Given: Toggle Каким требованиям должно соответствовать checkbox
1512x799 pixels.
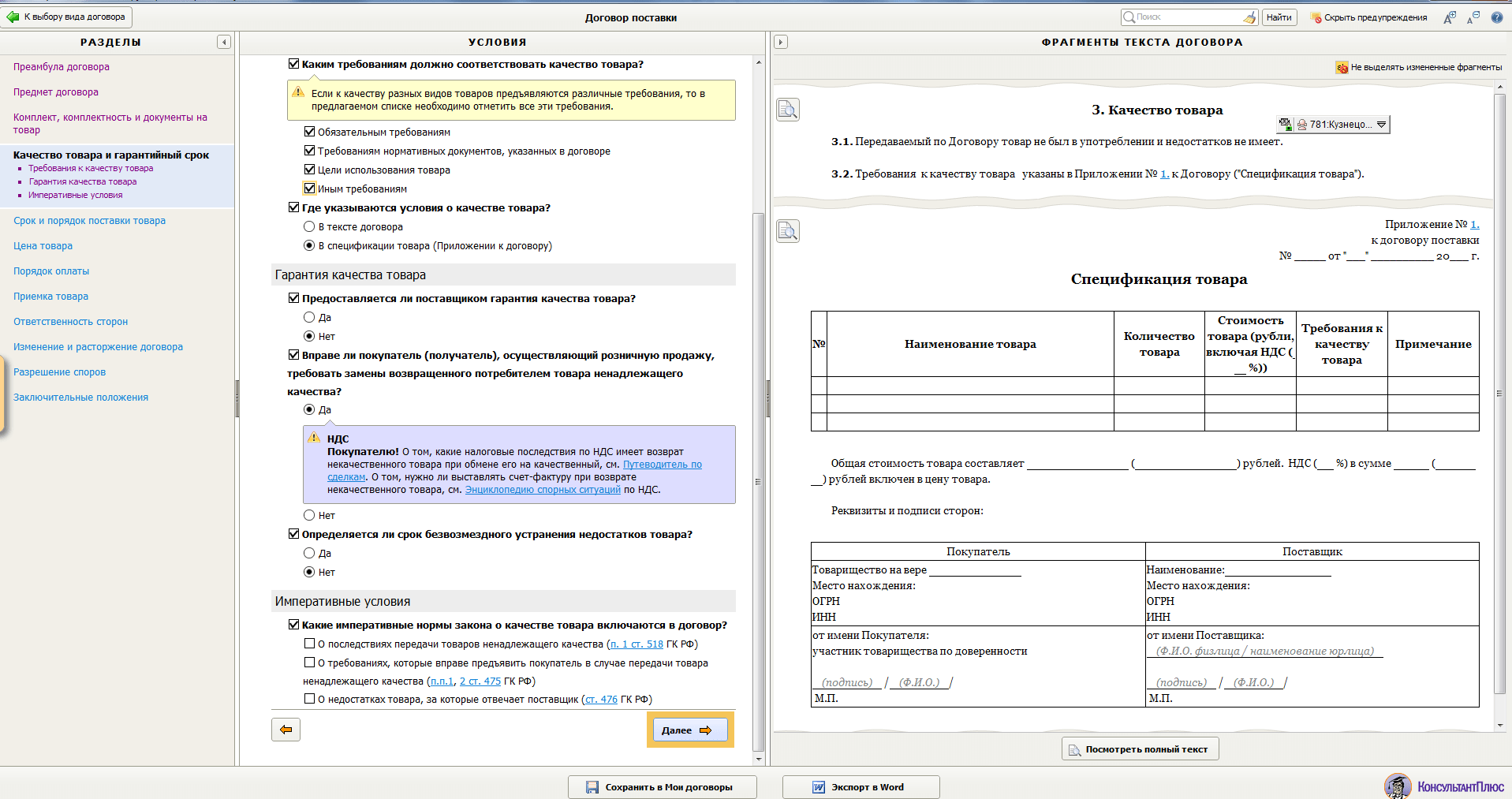Looking at the screenshot, I should (294, 64).
